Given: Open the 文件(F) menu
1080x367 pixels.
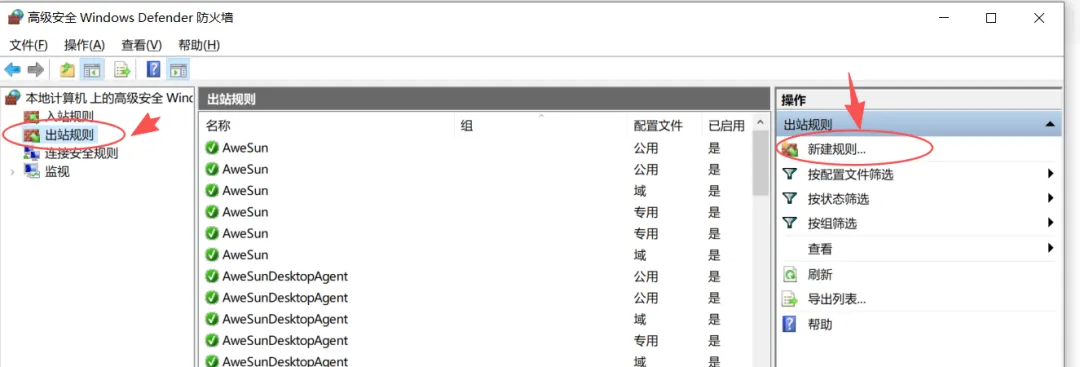Looking at the screenshot, I should [29, 45].
